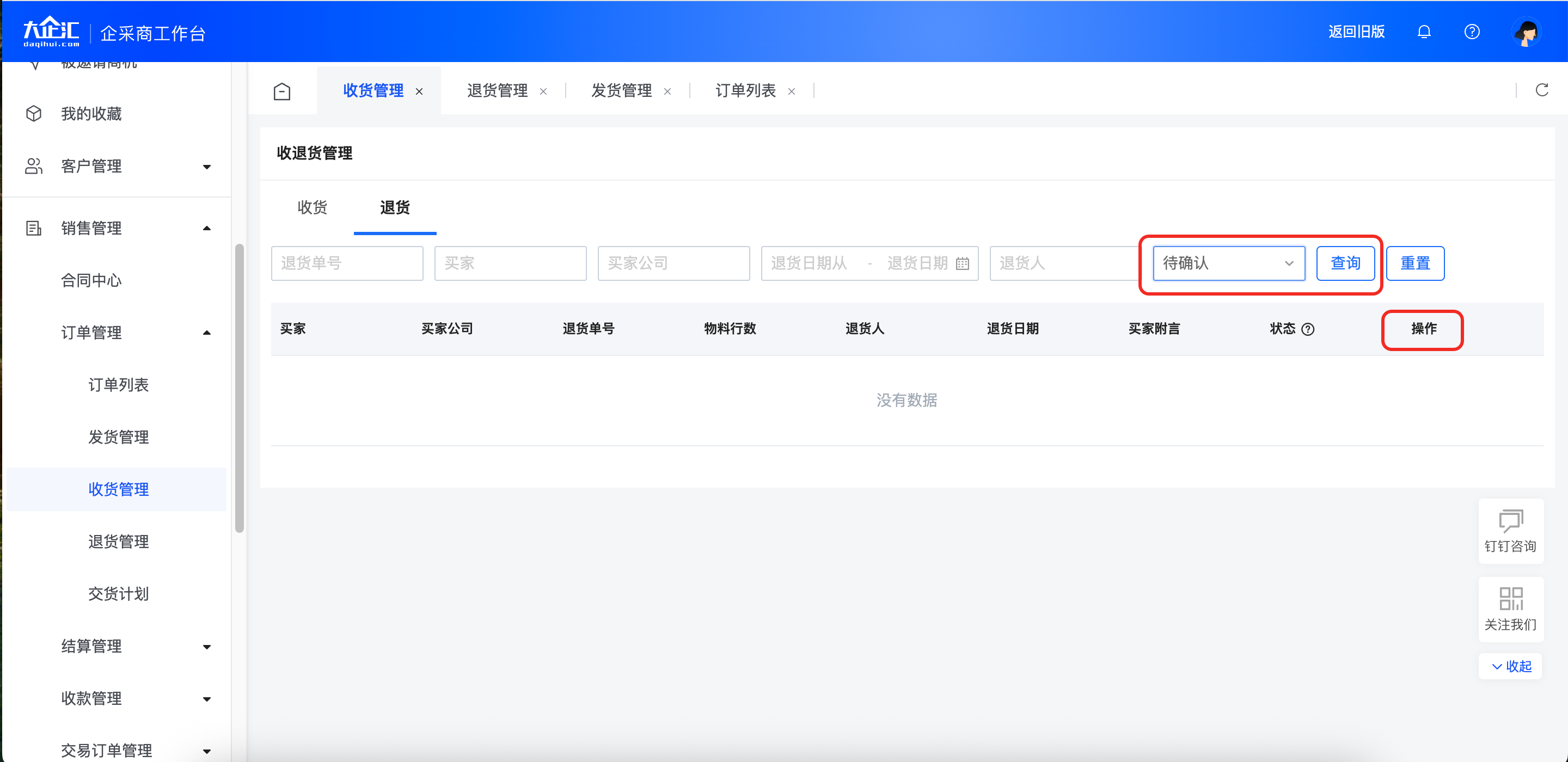Click the user avatar in header
1568x762 pixels.
[x=1526, y=32]
